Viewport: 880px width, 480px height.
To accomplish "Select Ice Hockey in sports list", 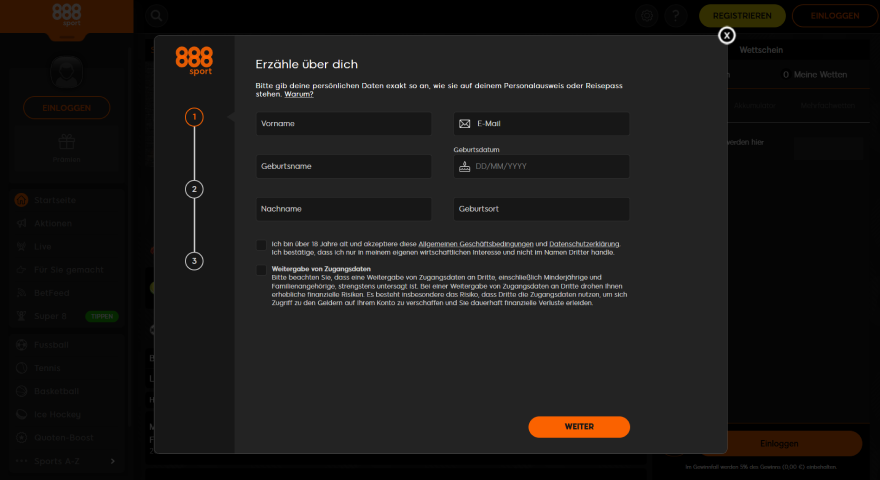I will point(57,414).
